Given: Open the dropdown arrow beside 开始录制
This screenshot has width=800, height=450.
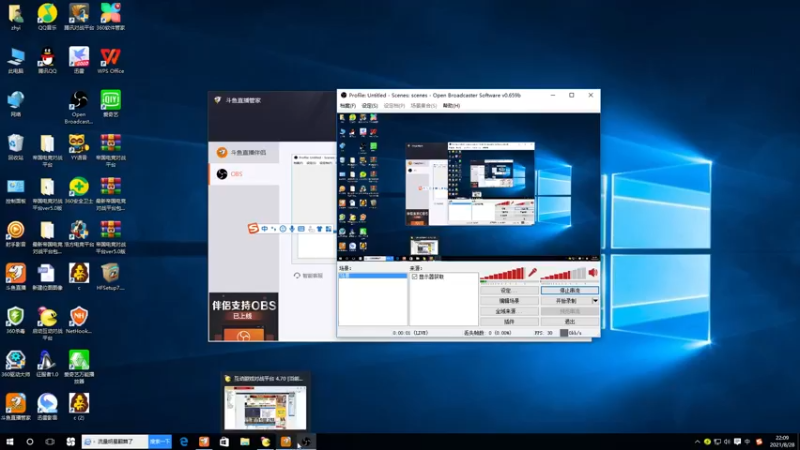Looking at the screenshot, I should tap(595, 301).
